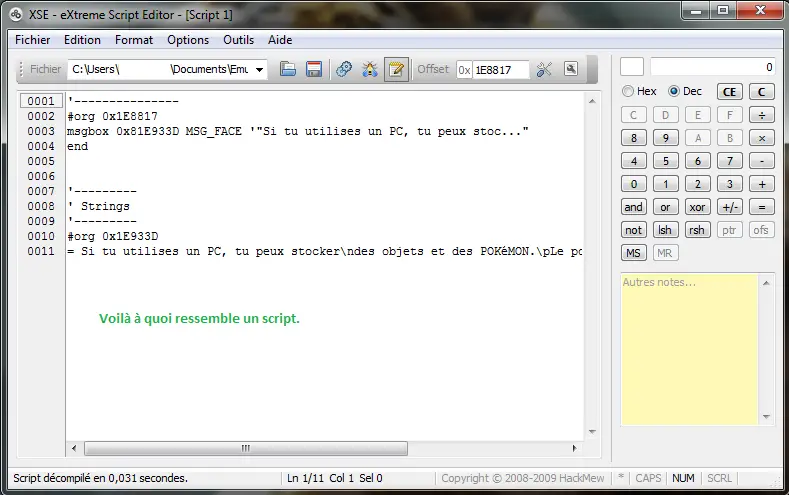This screenshot has width=789, height=495.
Task: Click line number 0011 in gutter
Action: click(x=41, y=251)
